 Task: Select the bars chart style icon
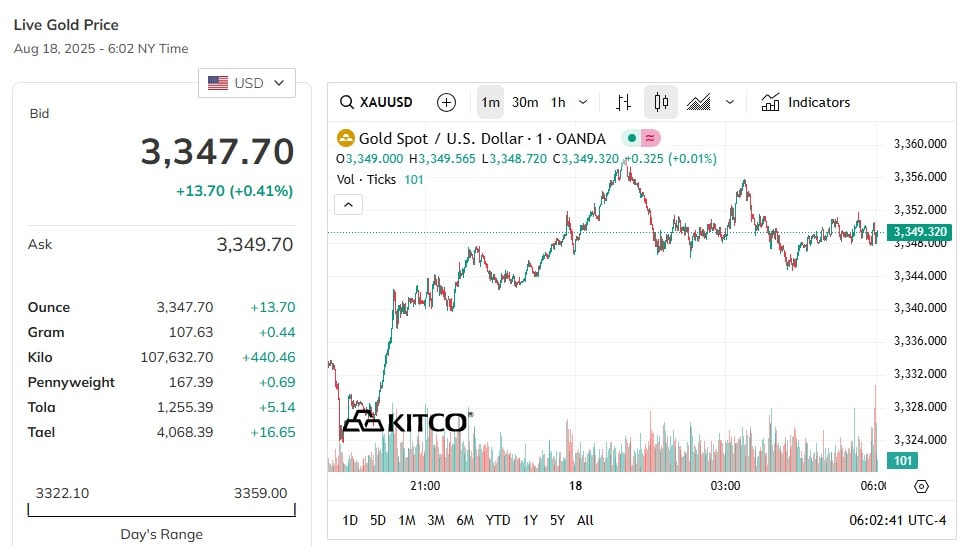click(623, 103)
